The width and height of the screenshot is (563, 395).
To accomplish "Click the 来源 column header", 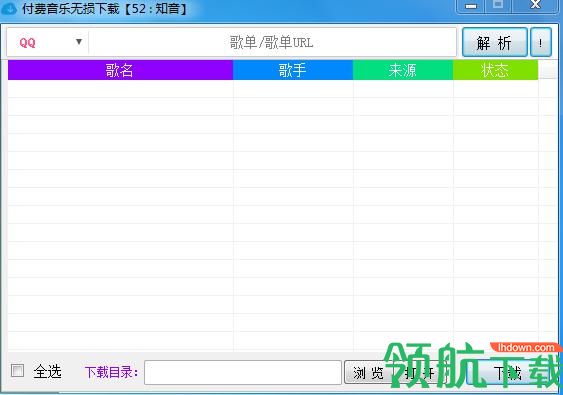I will point(403,70).
